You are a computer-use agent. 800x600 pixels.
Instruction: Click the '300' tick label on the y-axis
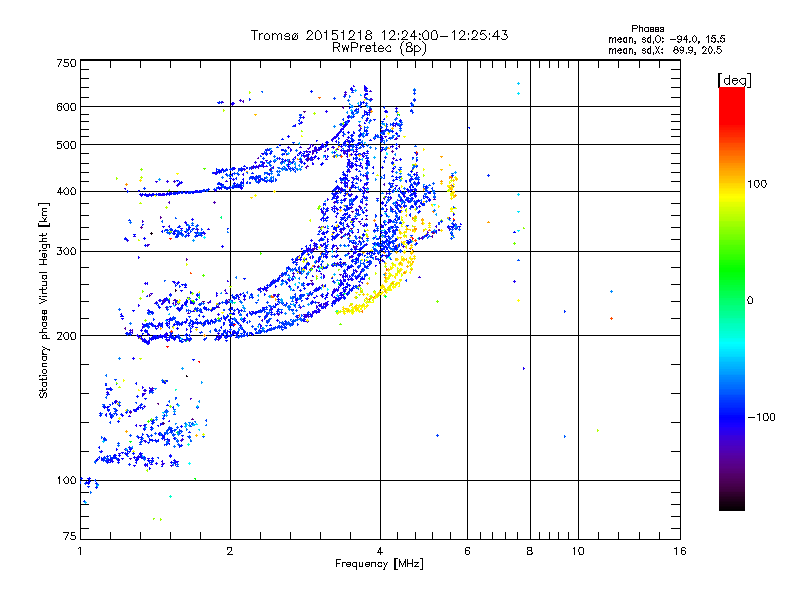pyautogui.click(x=66, y=252)
